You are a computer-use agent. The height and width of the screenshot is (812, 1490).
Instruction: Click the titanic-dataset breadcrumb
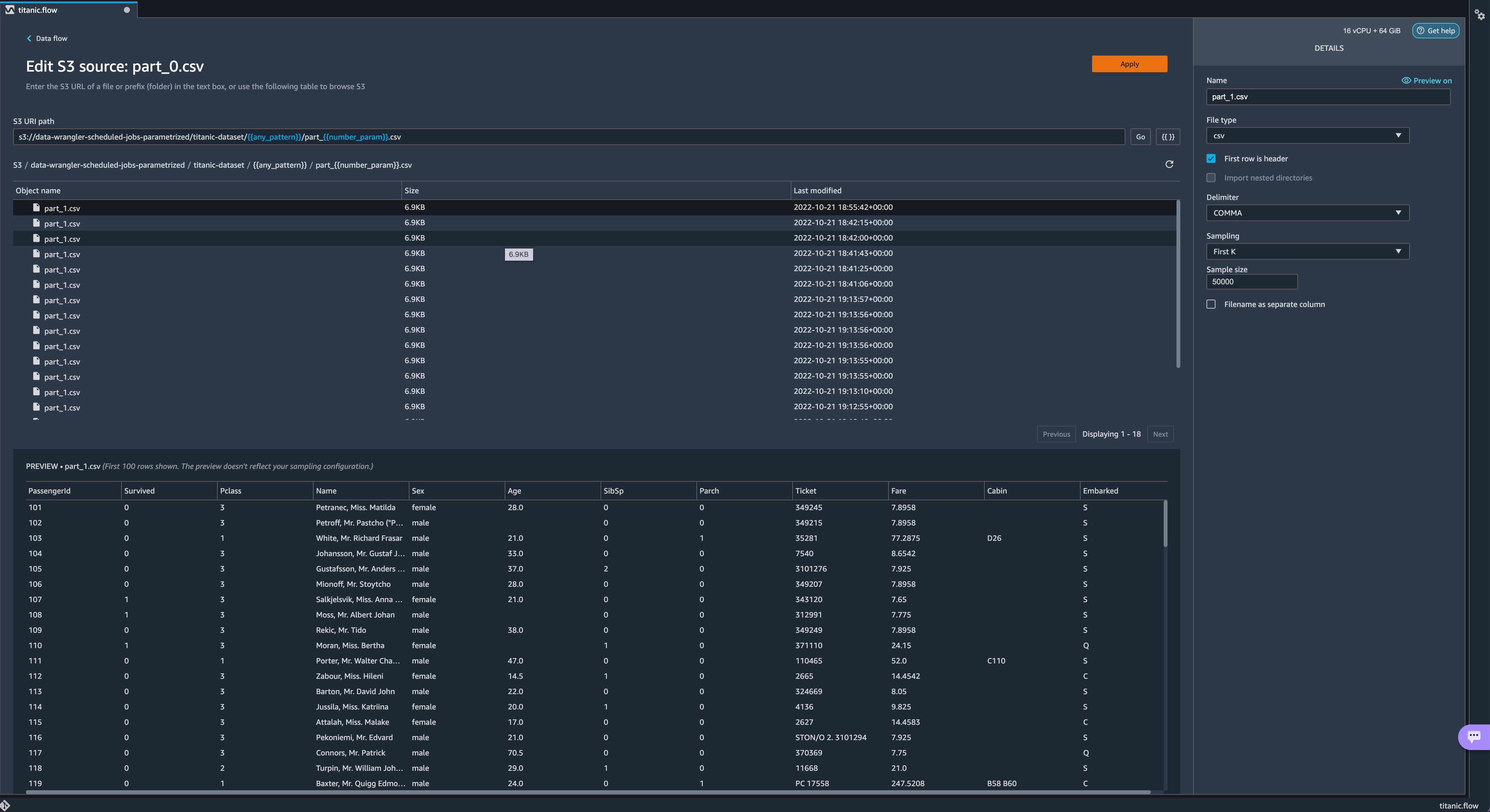pyautogui.click(x=219, y=165)
